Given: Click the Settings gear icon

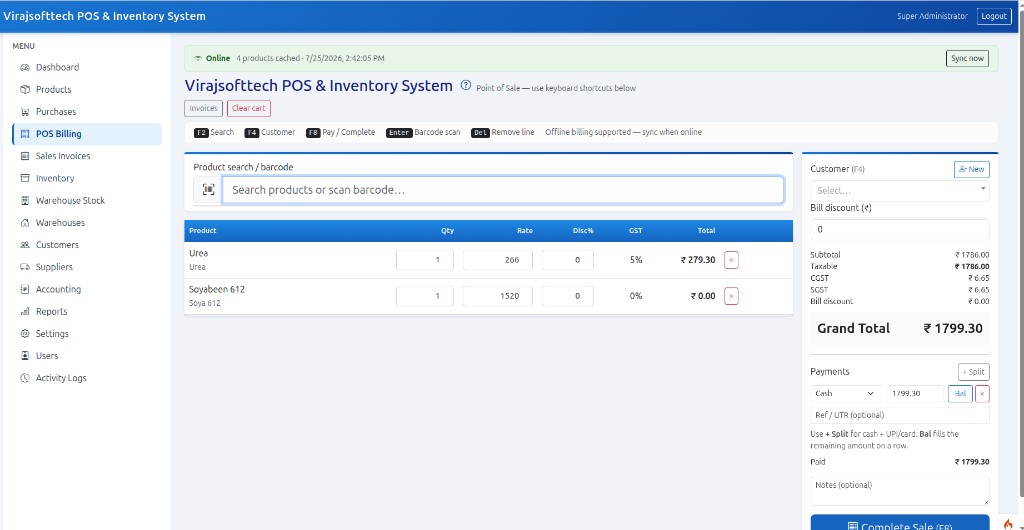Looking at the screenshot, I should [25, 334].
